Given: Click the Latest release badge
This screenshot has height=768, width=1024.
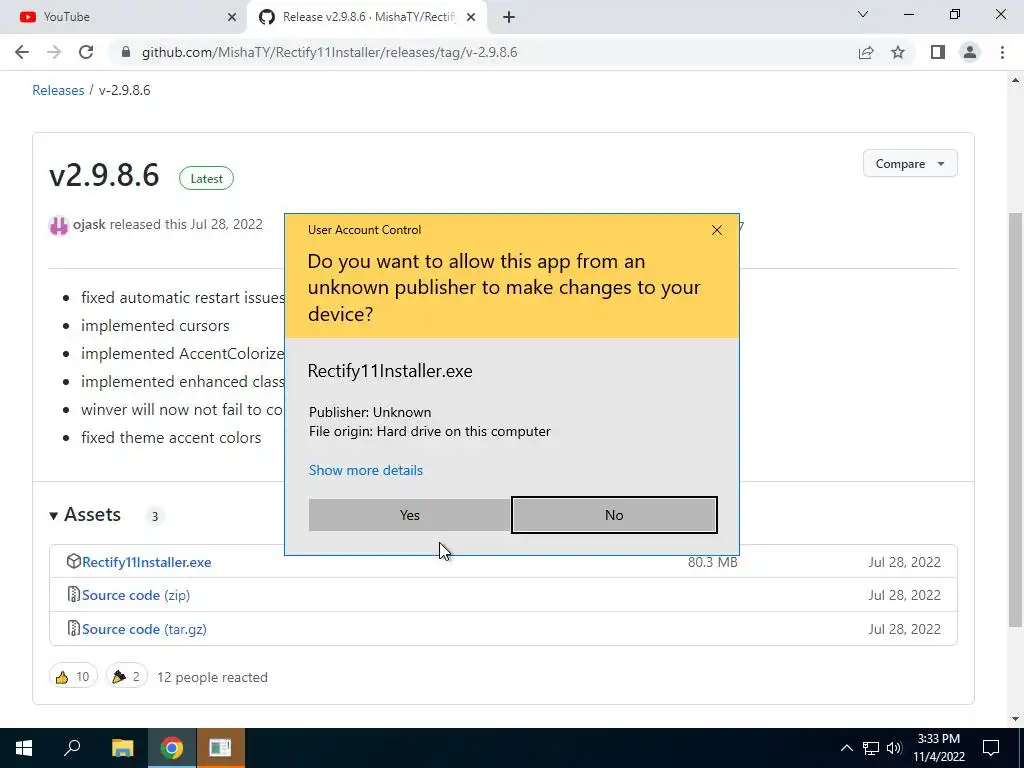Looking at the screenshot, I should pos(206,178).
